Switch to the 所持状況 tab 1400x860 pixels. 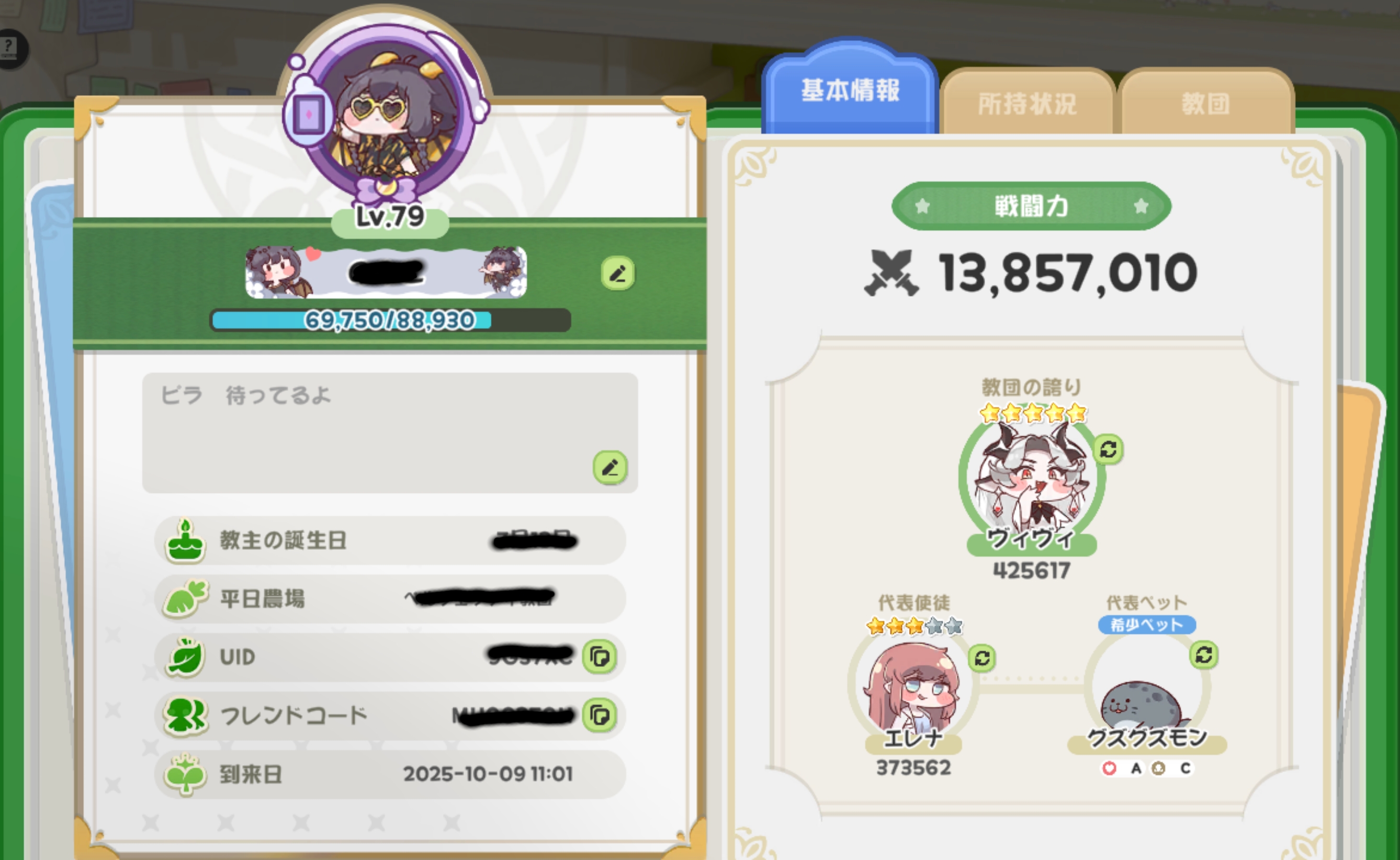point(1027,103)
